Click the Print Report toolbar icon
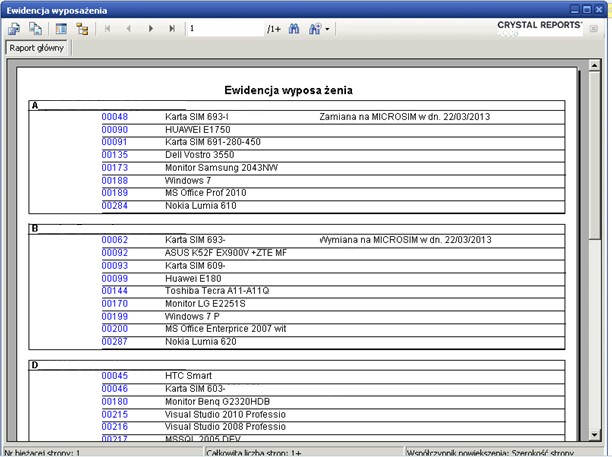 (x=35, y=29)
